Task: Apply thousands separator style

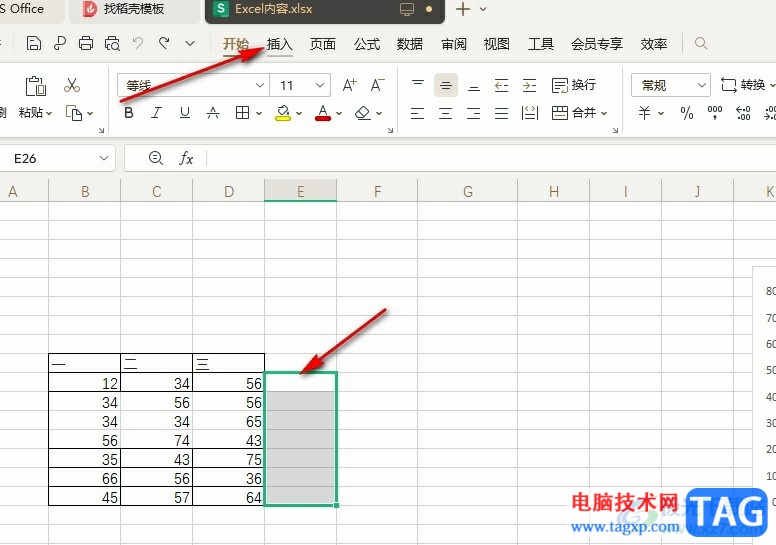Action: (x=715, y=113)
